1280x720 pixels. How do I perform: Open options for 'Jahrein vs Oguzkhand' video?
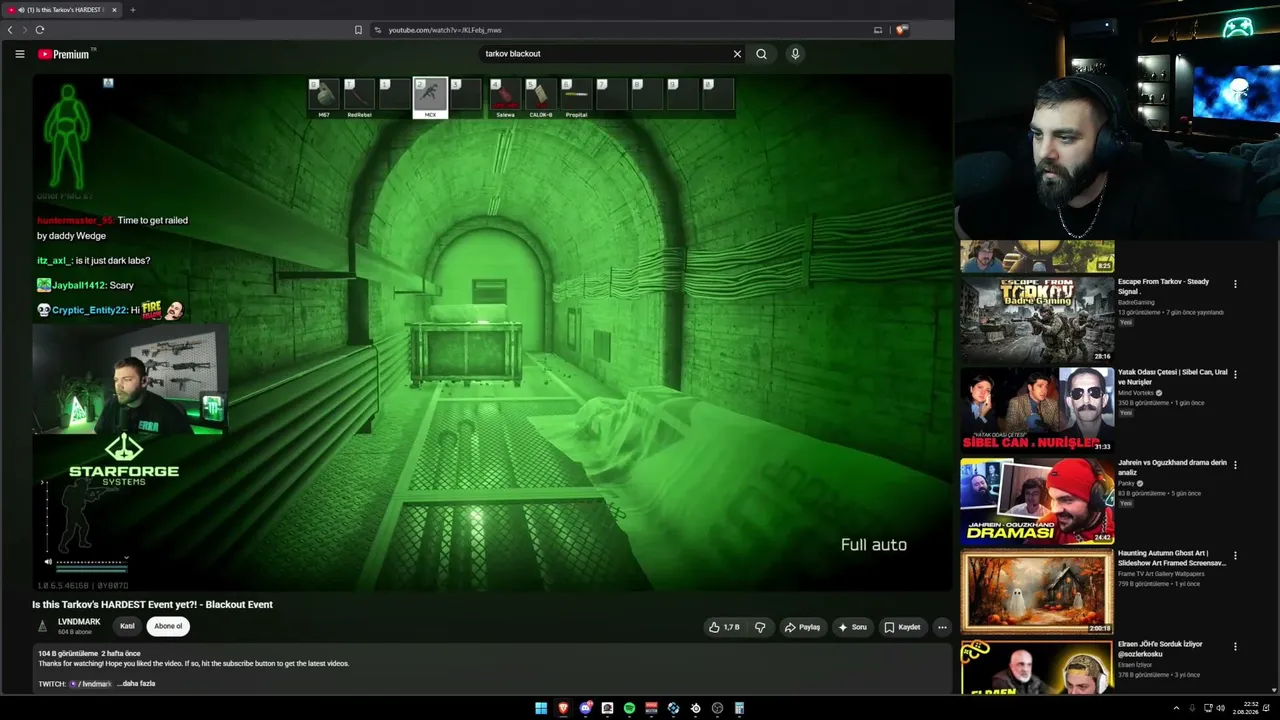pos(1235,465)
